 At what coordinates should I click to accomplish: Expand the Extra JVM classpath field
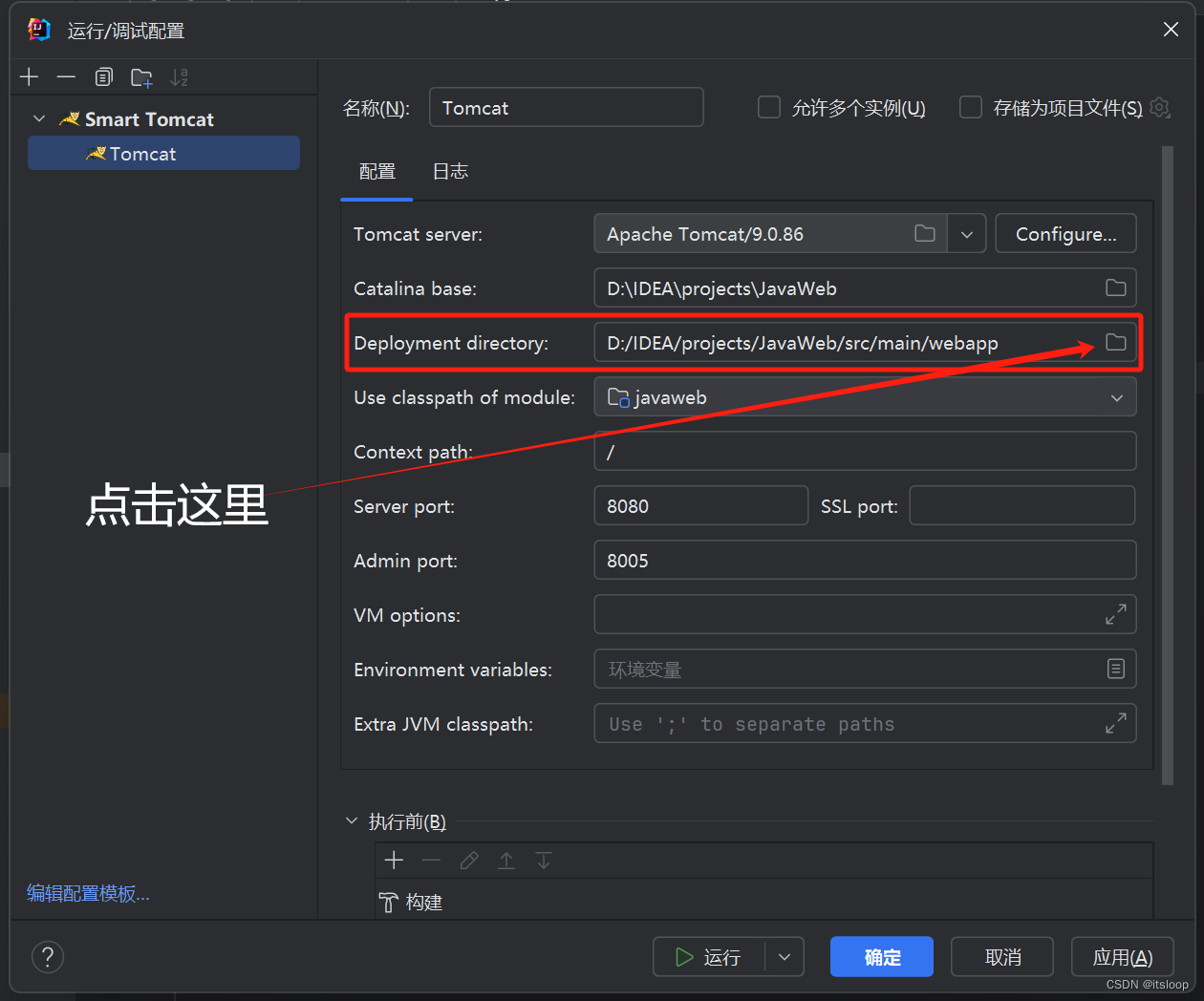[x=1115, y=723]
